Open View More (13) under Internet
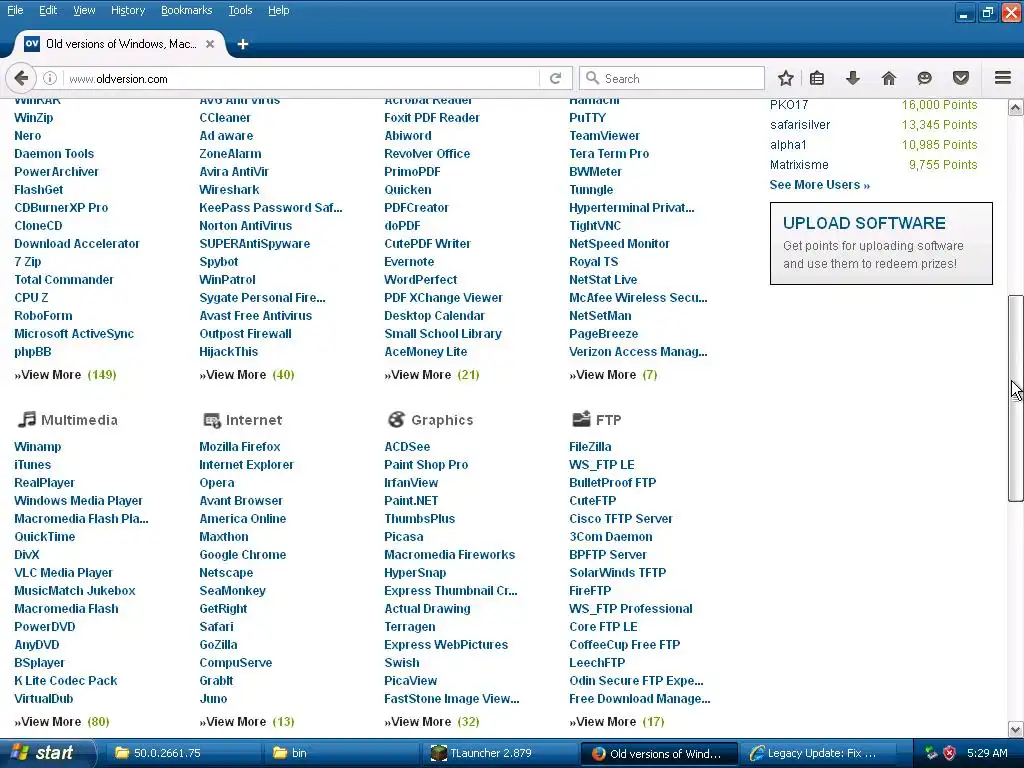Image resolution: width=1024 pixels, height=768 pixels. coord(247,722)
